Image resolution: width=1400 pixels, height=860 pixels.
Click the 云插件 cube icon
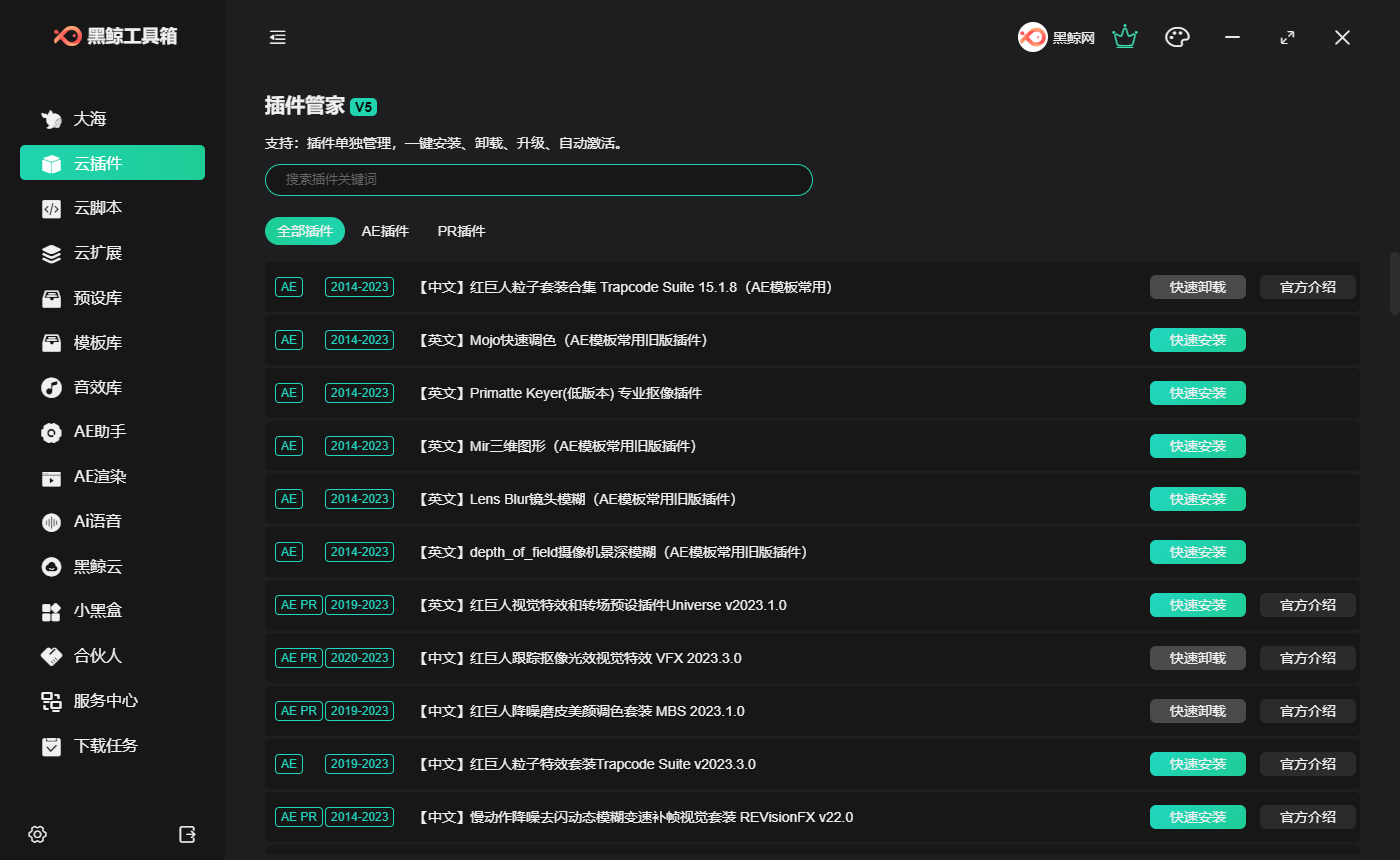(x=51, y=163)
